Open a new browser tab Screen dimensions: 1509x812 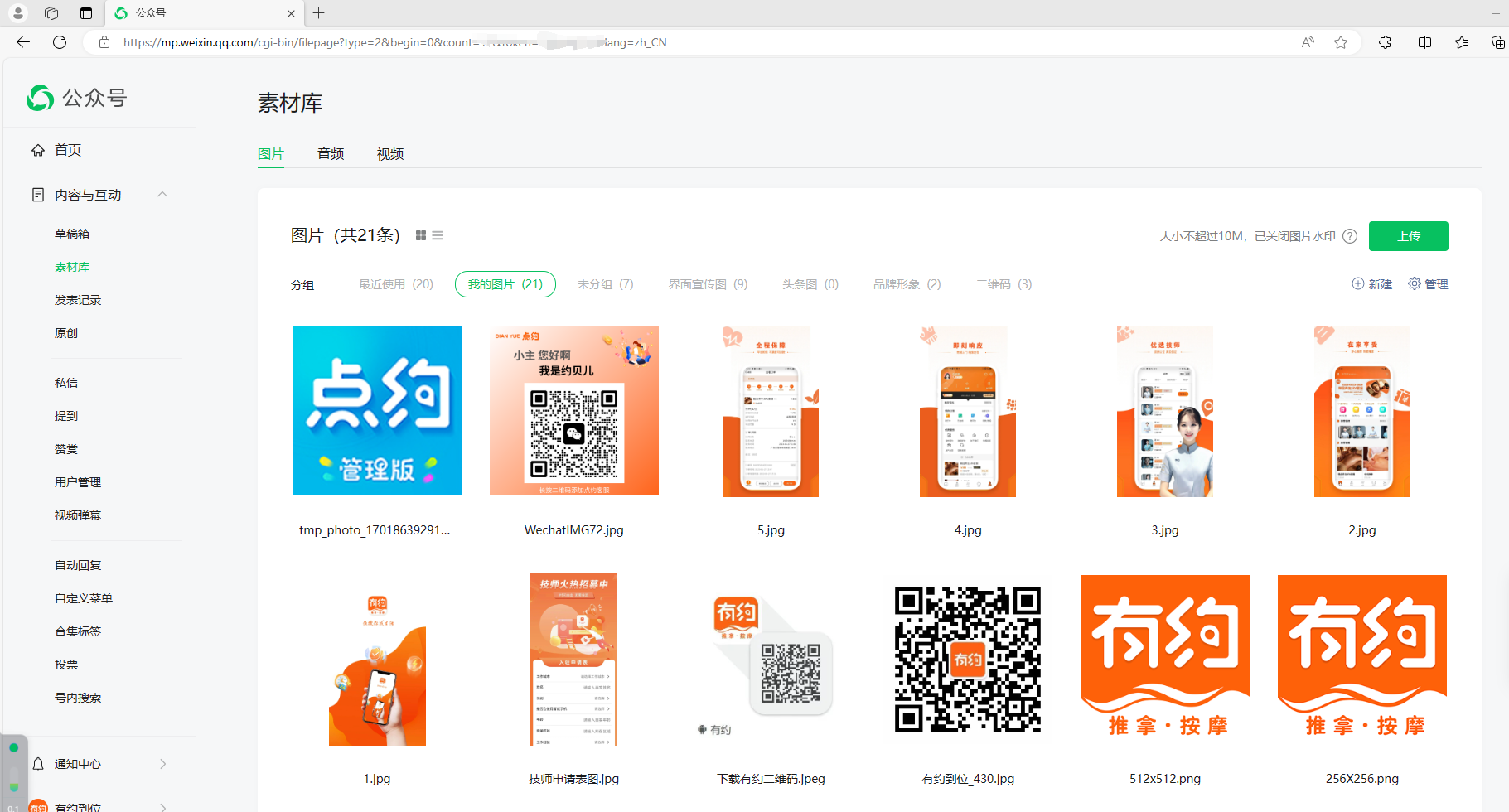coord(319,13)
